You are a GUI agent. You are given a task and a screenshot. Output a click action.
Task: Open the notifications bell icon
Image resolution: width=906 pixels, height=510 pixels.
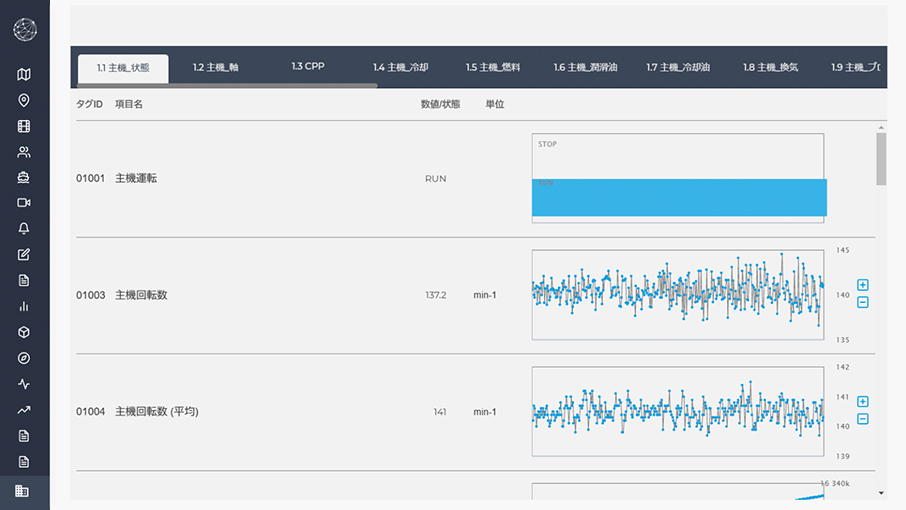pyautogui.click(x=24, y=229)
